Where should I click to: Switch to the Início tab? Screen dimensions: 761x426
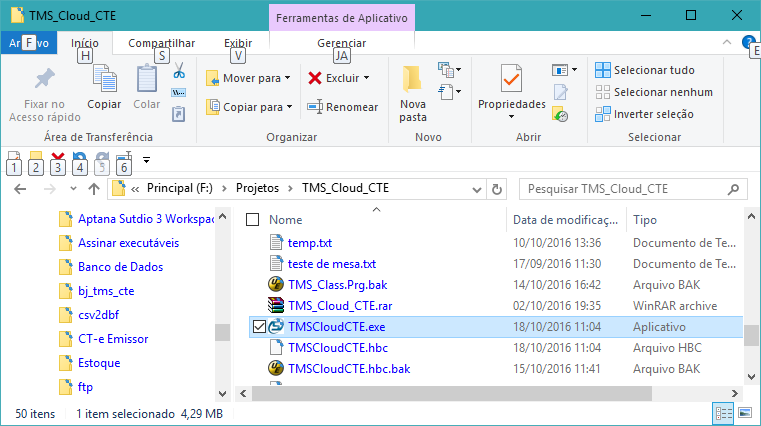coord(84,43)
